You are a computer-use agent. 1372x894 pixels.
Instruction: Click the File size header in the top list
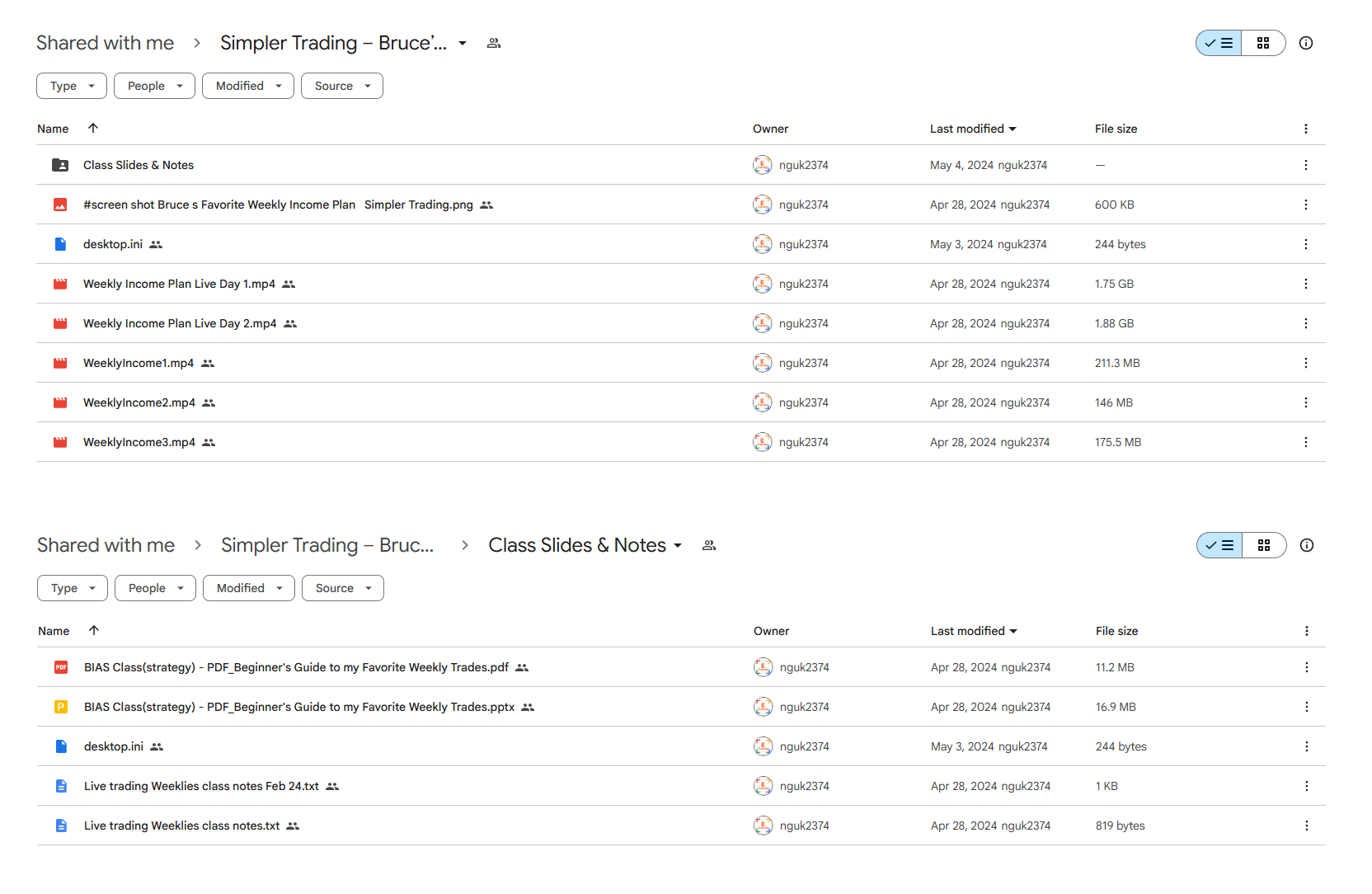(1116, 129)
